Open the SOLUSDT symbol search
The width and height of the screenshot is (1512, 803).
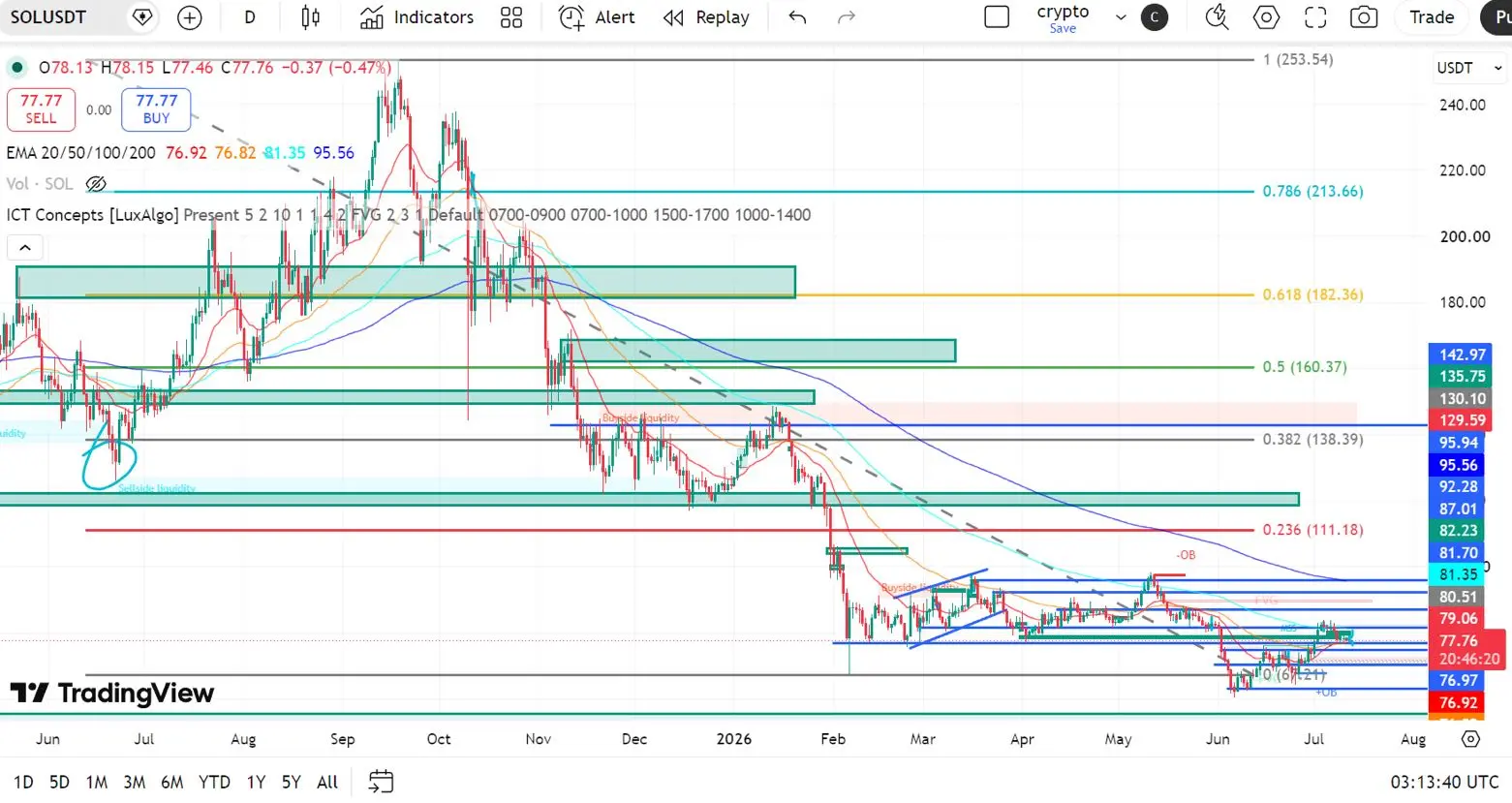[x=48, y=17]
